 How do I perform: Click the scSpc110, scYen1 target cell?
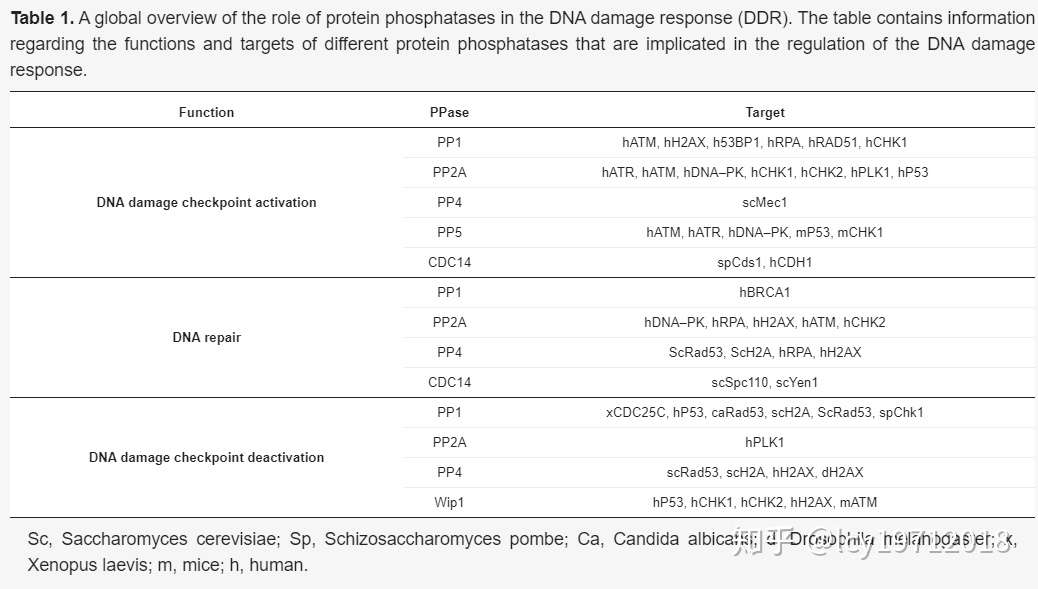click(765, 383)
